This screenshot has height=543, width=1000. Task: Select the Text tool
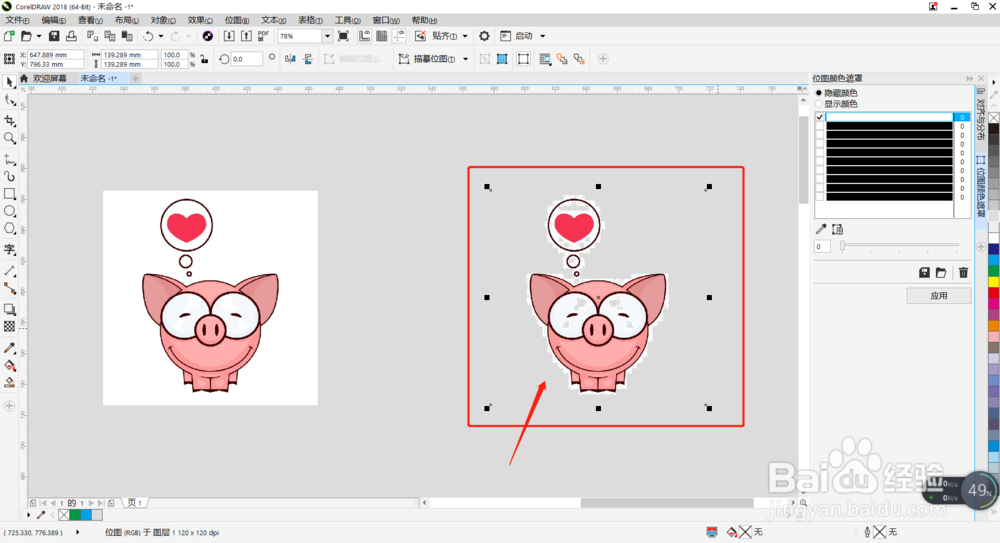(10, 249)
